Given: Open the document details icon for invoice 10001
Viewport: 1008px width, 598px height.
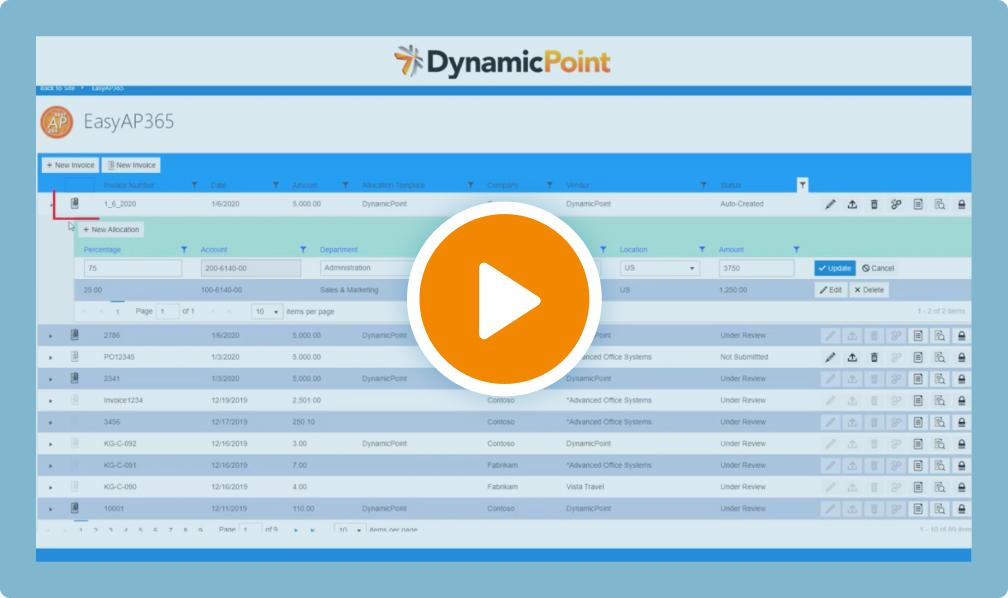Looking at the screenshot, I should point(917,509).
